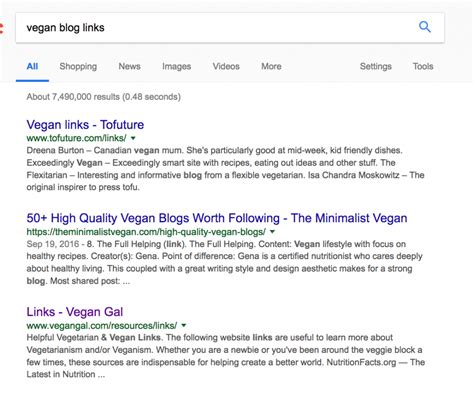Click the blue magnifying glass search icon
Screen dimensions: 474x394
(x=425, y=27)
